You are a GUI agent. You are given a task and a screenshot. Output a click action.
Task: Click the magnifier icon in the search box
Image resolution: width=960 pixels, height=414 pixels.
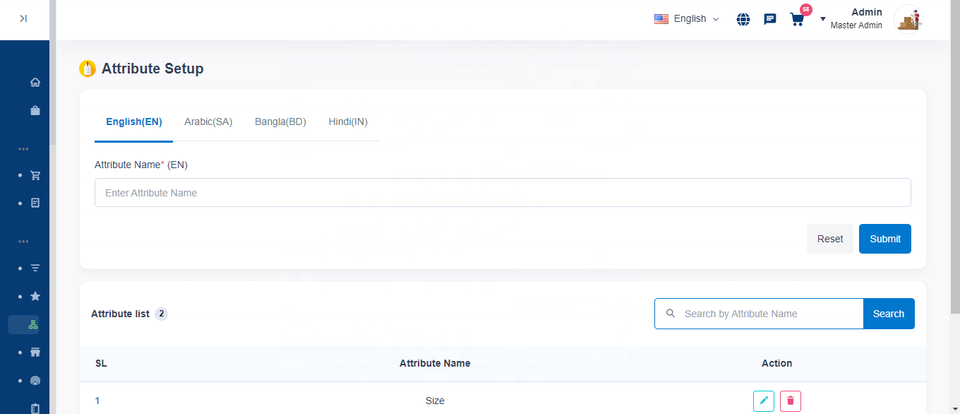(670, 314)
